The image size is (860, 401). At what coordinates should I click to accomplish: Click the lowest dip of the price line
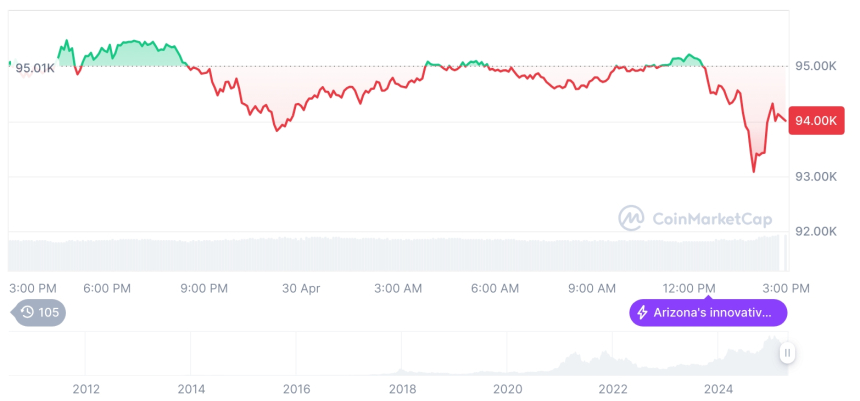pyautogui.click(x=753, y=171)
